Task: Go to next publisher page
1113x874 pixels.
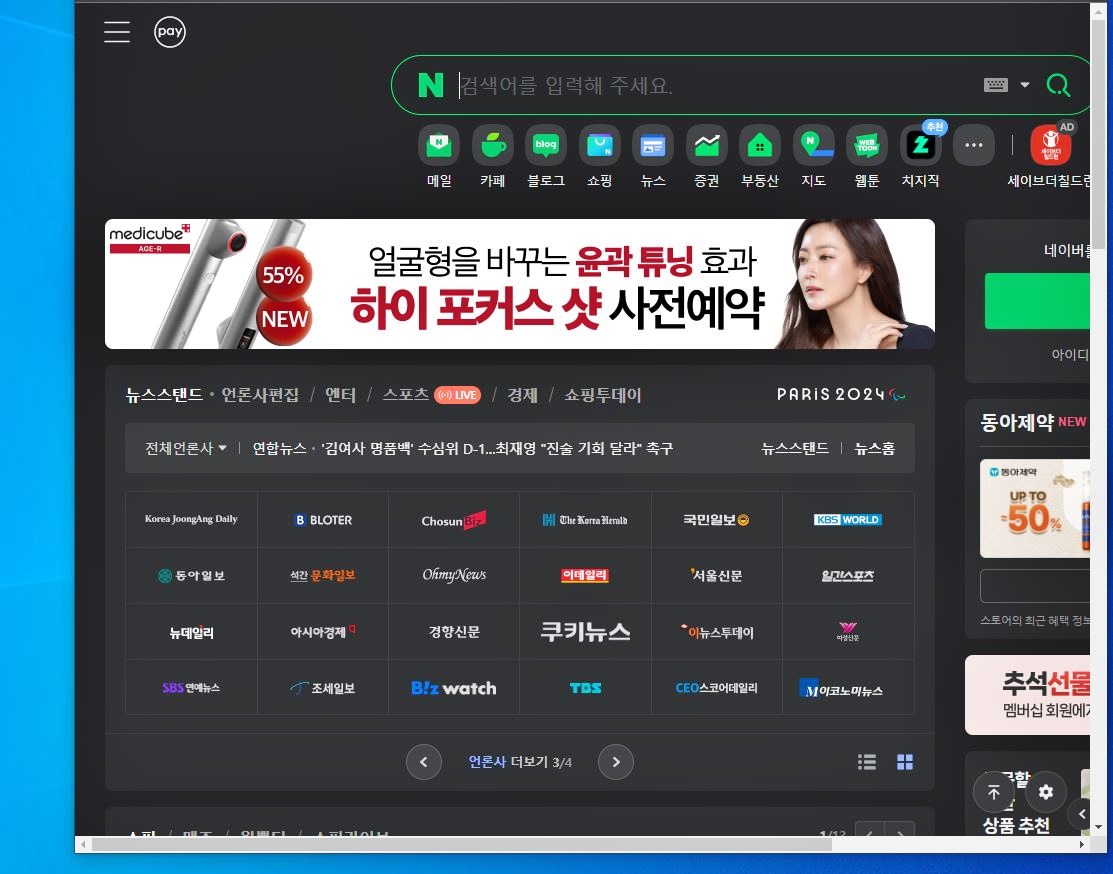Action: (616, 762)
